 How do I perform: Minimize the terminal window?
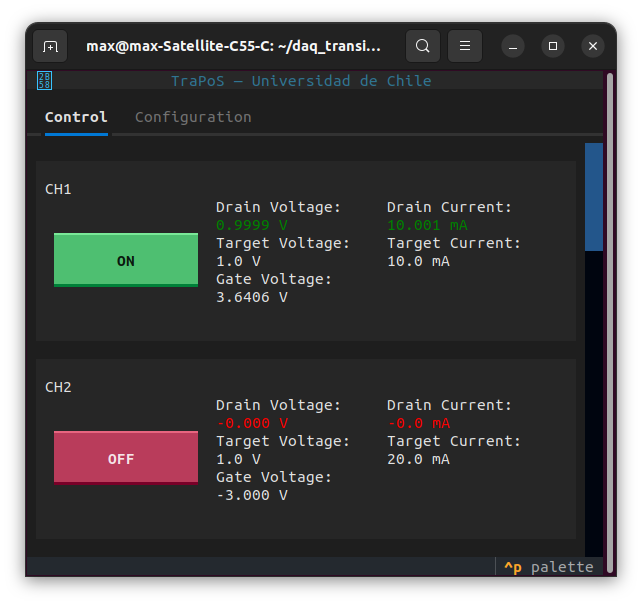tap(513, 46)
